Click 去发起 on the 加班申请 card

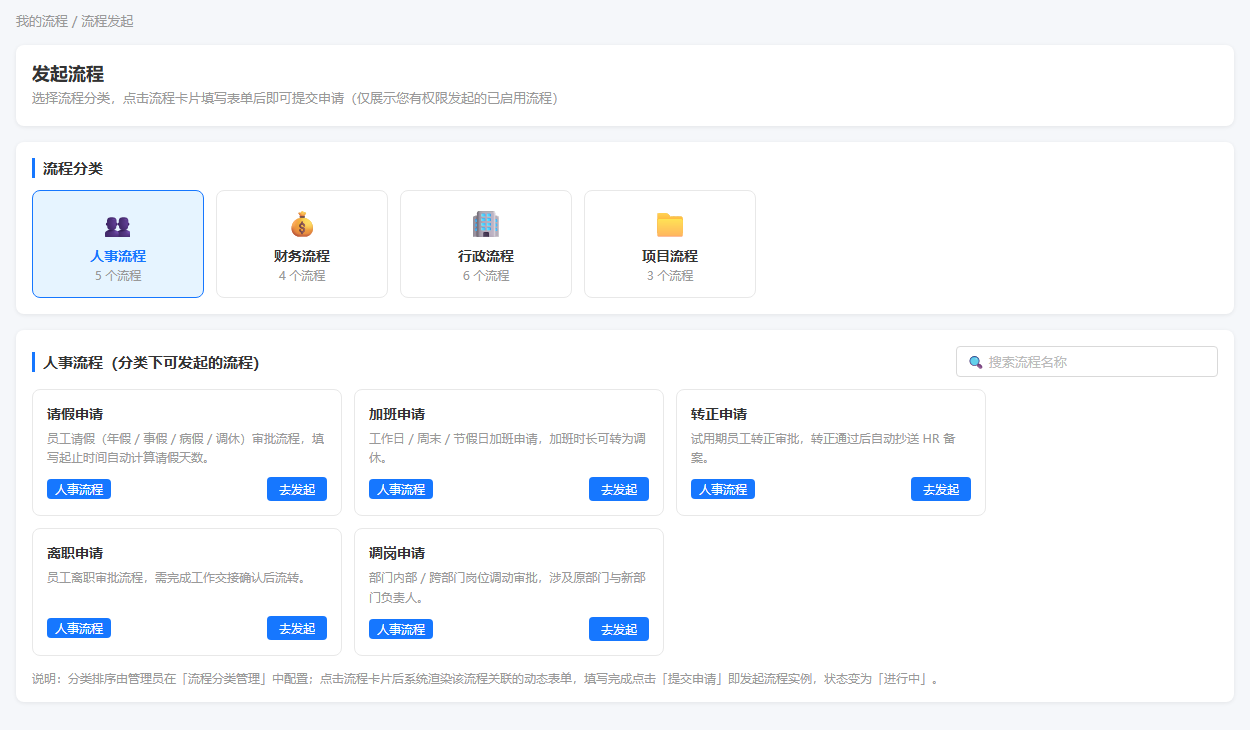coord(619,489)
